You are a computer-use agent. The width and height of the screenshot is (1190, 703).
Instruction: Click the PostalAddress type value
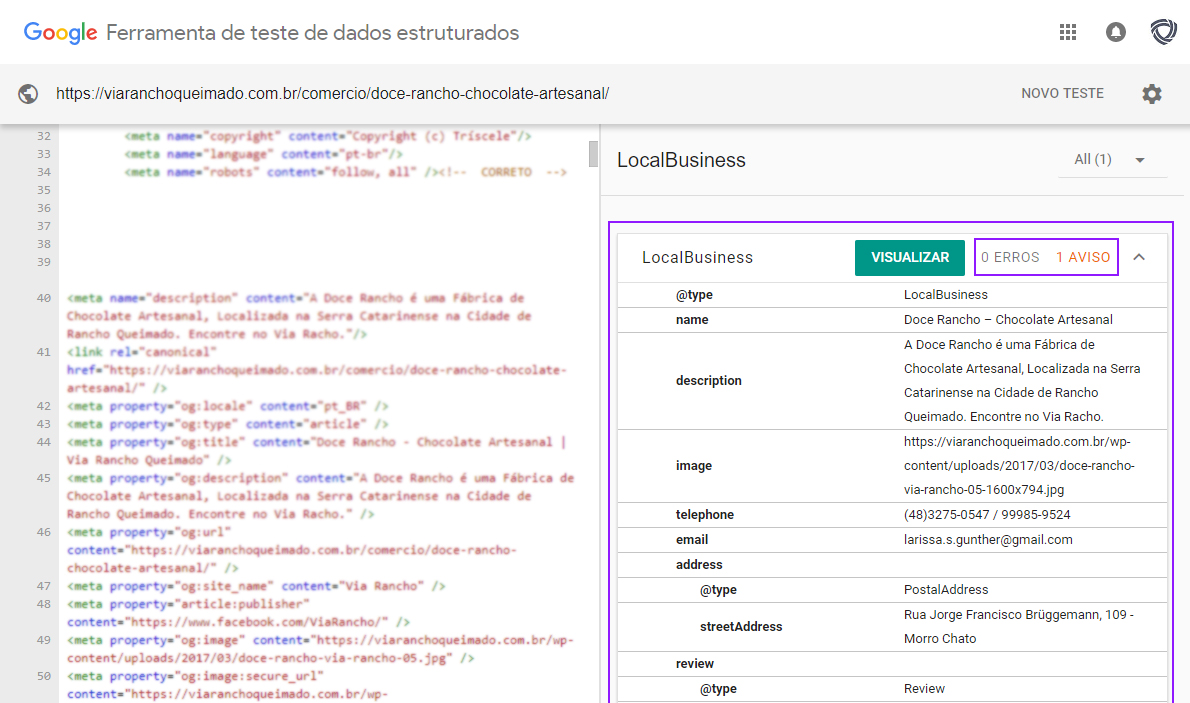(946, 590)
